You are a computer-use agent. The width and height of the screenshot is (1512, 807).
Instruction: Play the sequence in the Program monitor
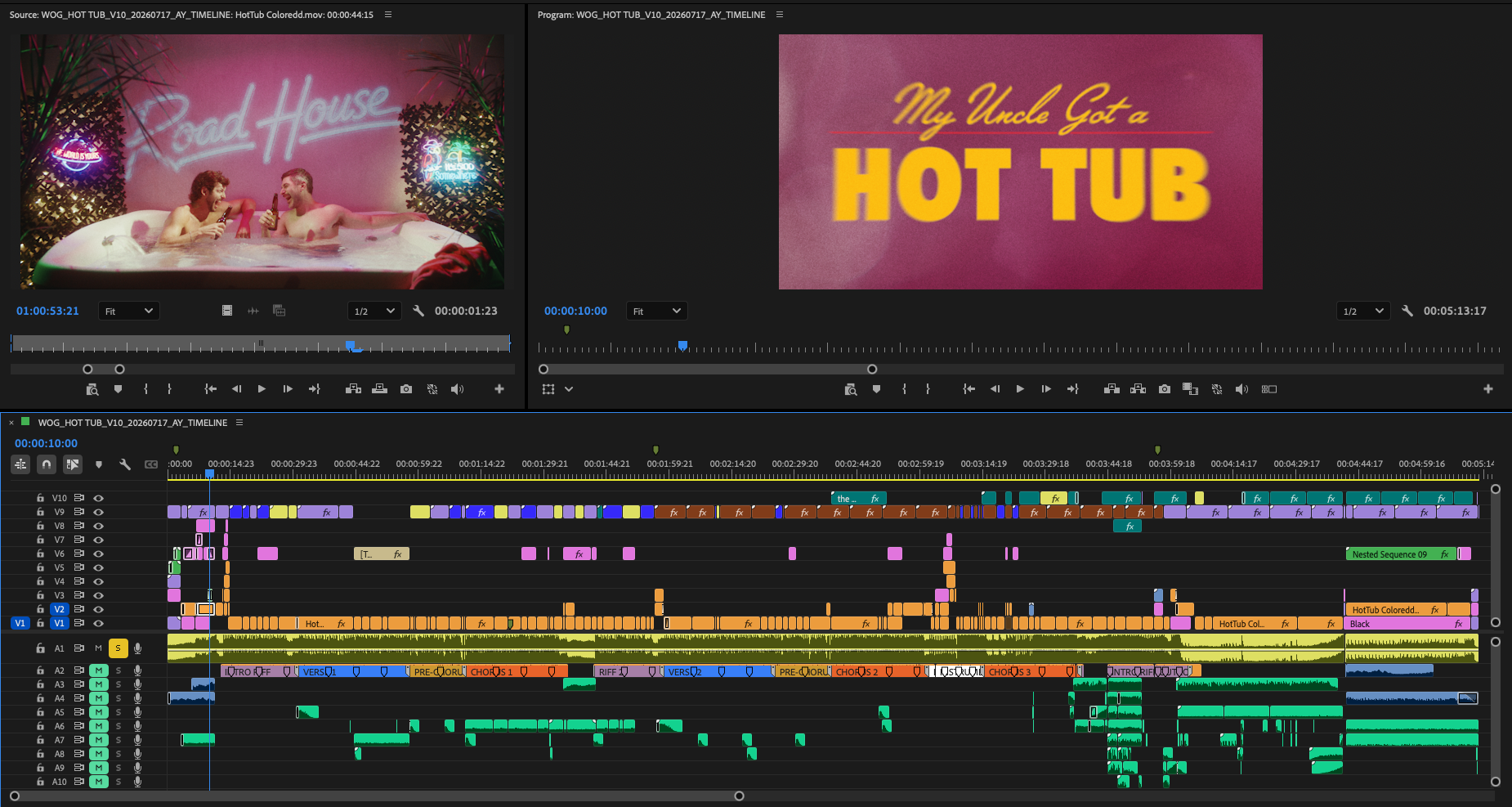(x=1020, y=389)
